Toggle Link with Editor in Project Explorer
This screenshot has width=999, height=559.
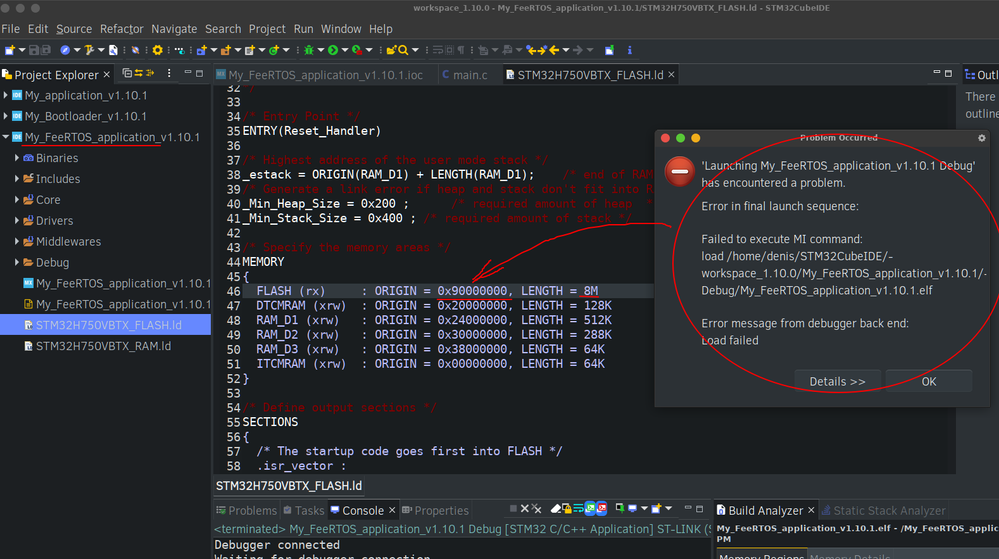point(138,73)
